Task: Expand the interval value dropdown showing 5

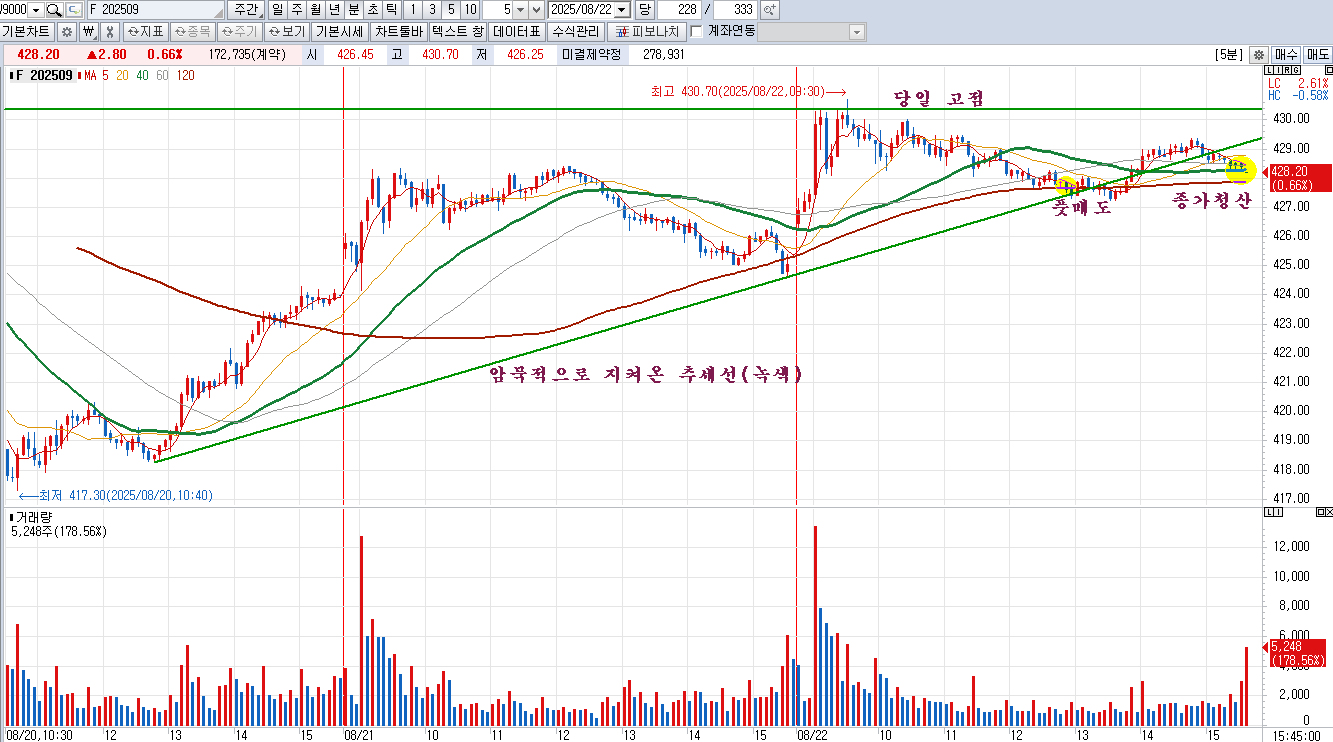Action: pos(520,10)
